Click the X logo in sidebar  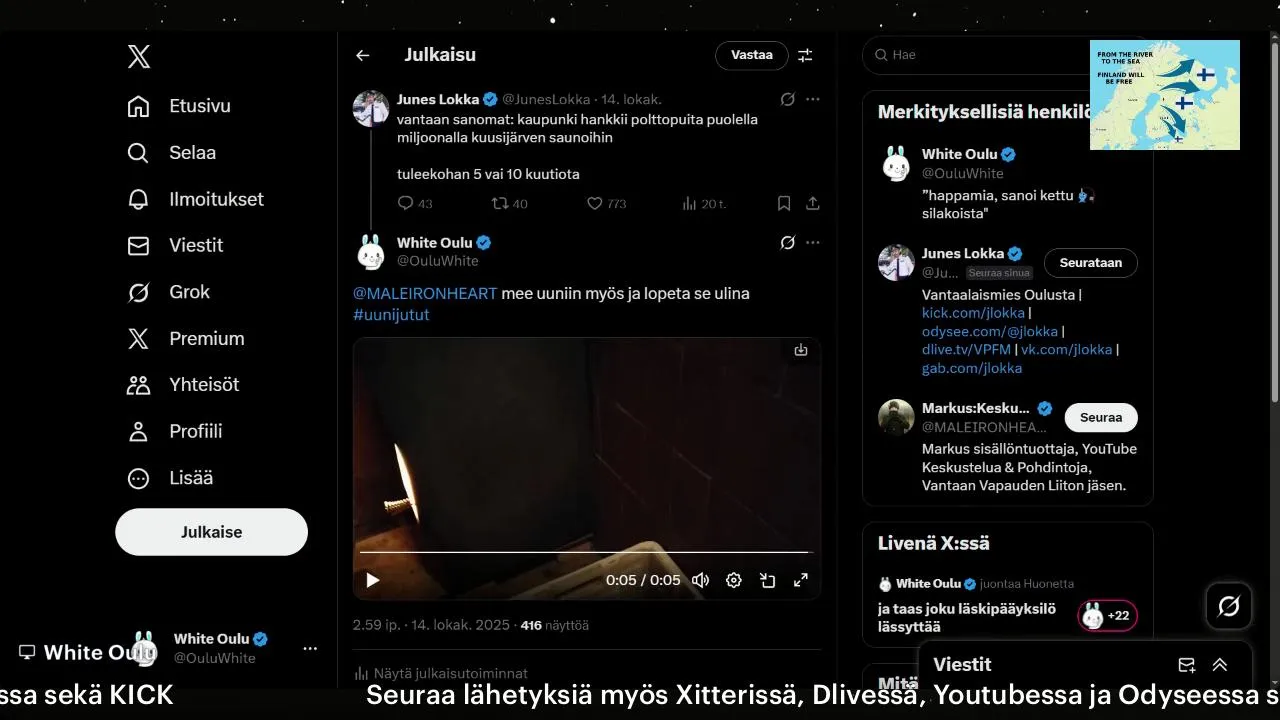pos(139,57)
